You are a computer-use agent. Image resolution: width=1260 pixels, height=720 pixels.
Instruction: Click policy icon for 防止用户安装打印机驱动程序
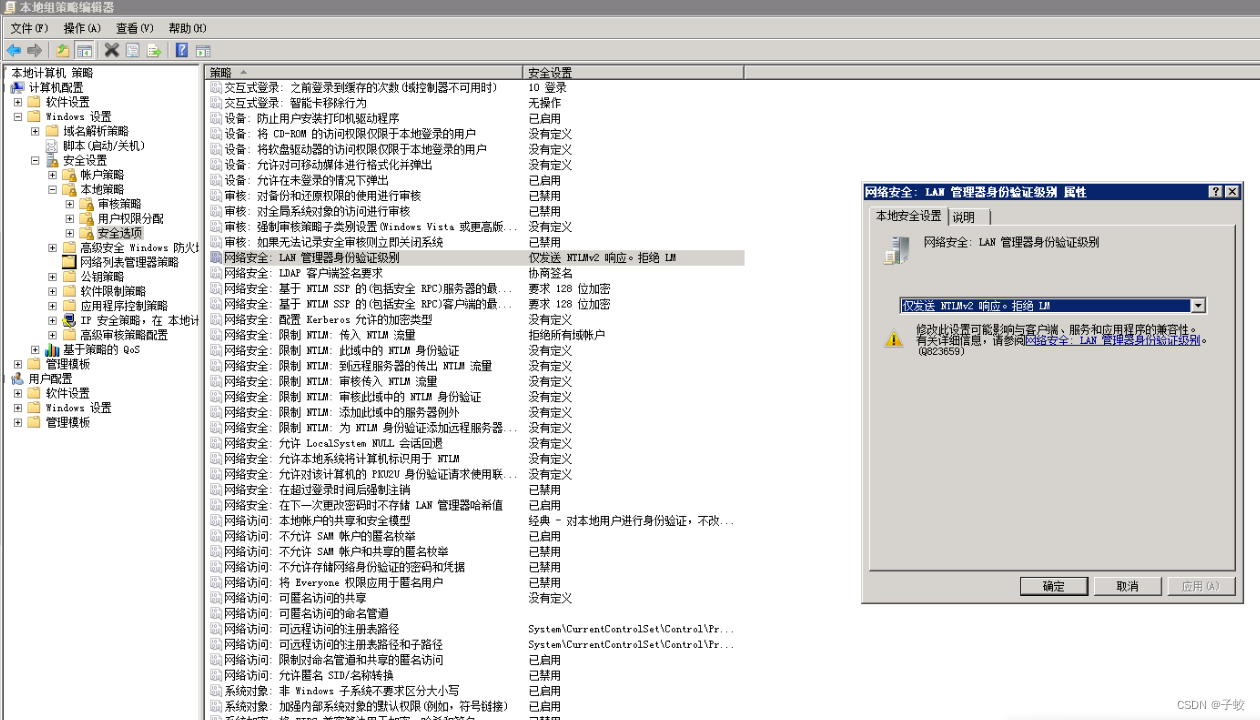coord(215,118)
